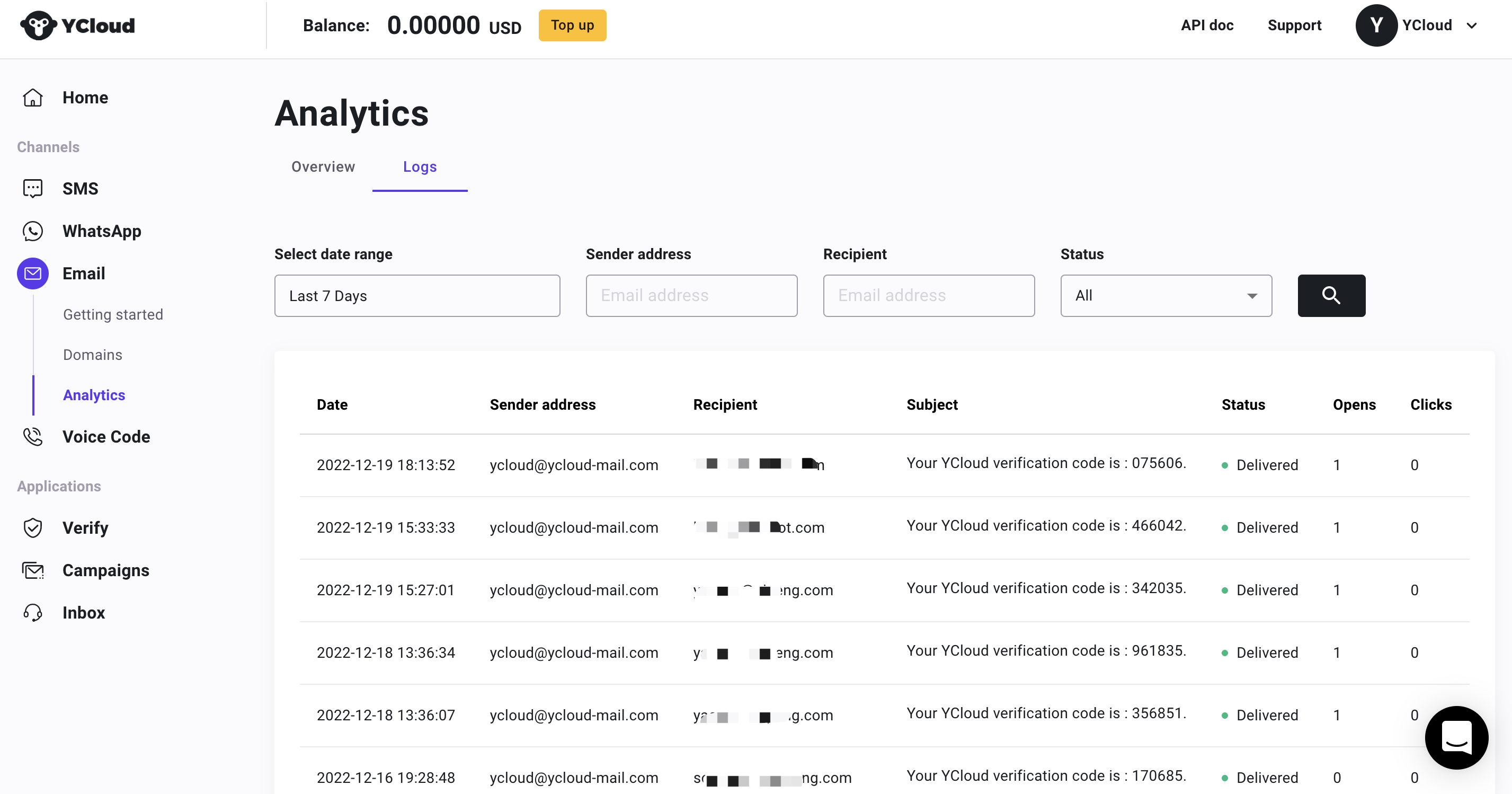Expand the Status dropdown
Screen dimensions: 1512x794
(1165, 295)
